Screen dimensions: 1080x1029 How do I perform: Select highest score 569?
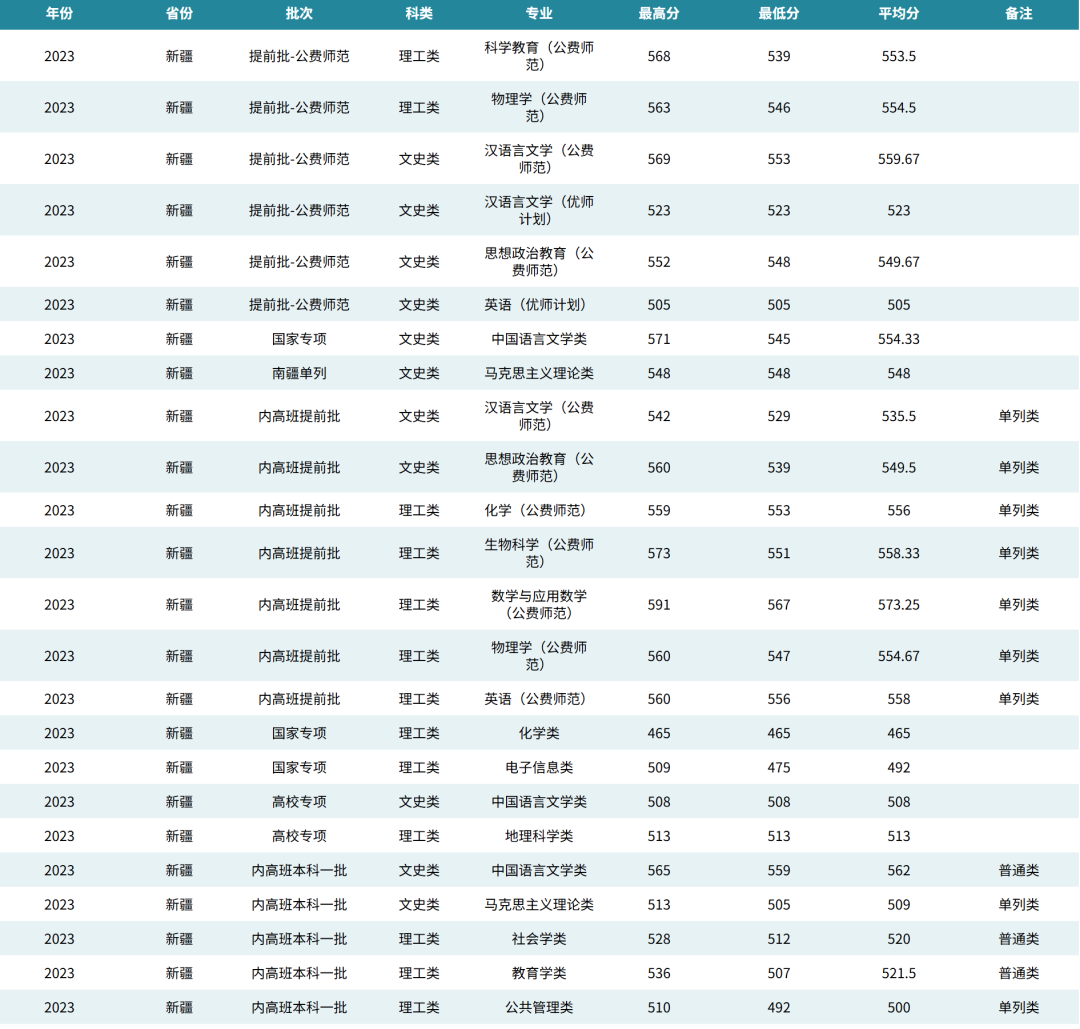[658, 159]
